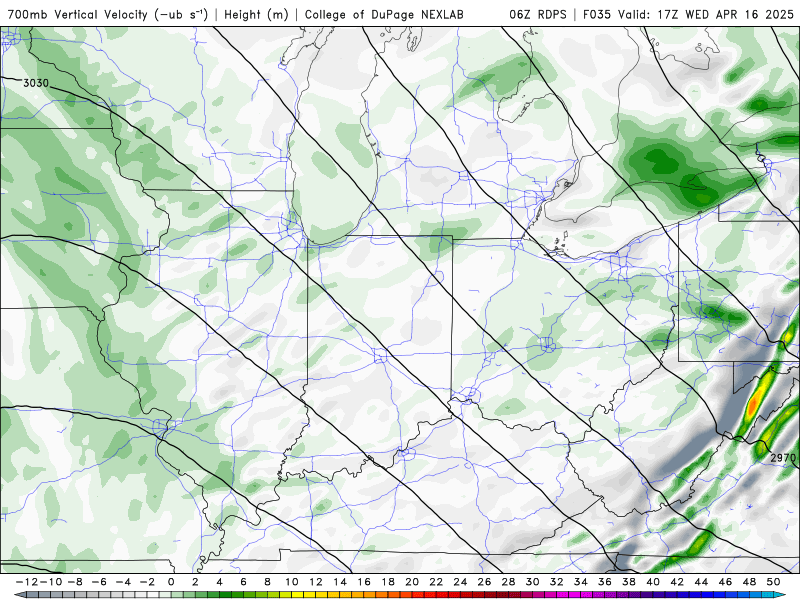Click the '10' value on the color scale

(x=291, y=582)
